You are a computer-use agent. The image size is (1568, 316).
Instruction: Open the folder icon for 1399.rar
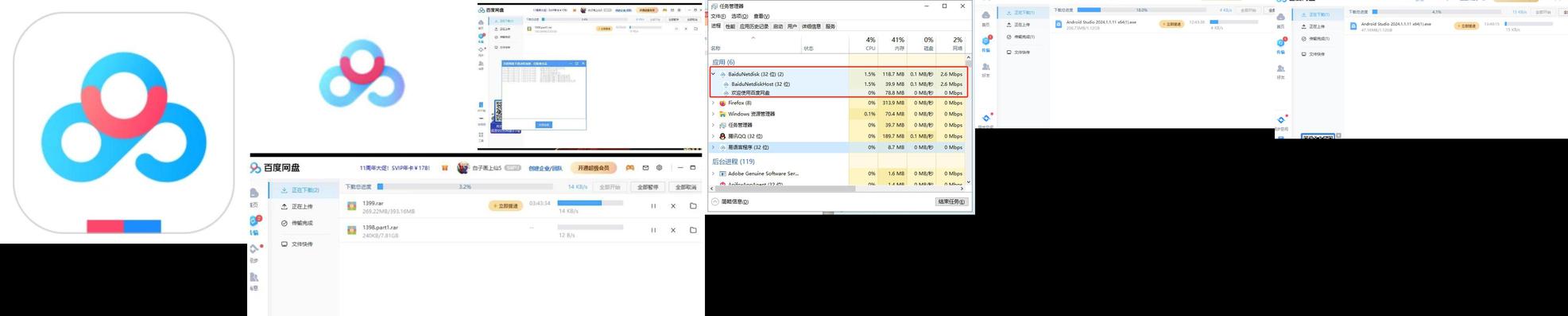coord(693,206)
